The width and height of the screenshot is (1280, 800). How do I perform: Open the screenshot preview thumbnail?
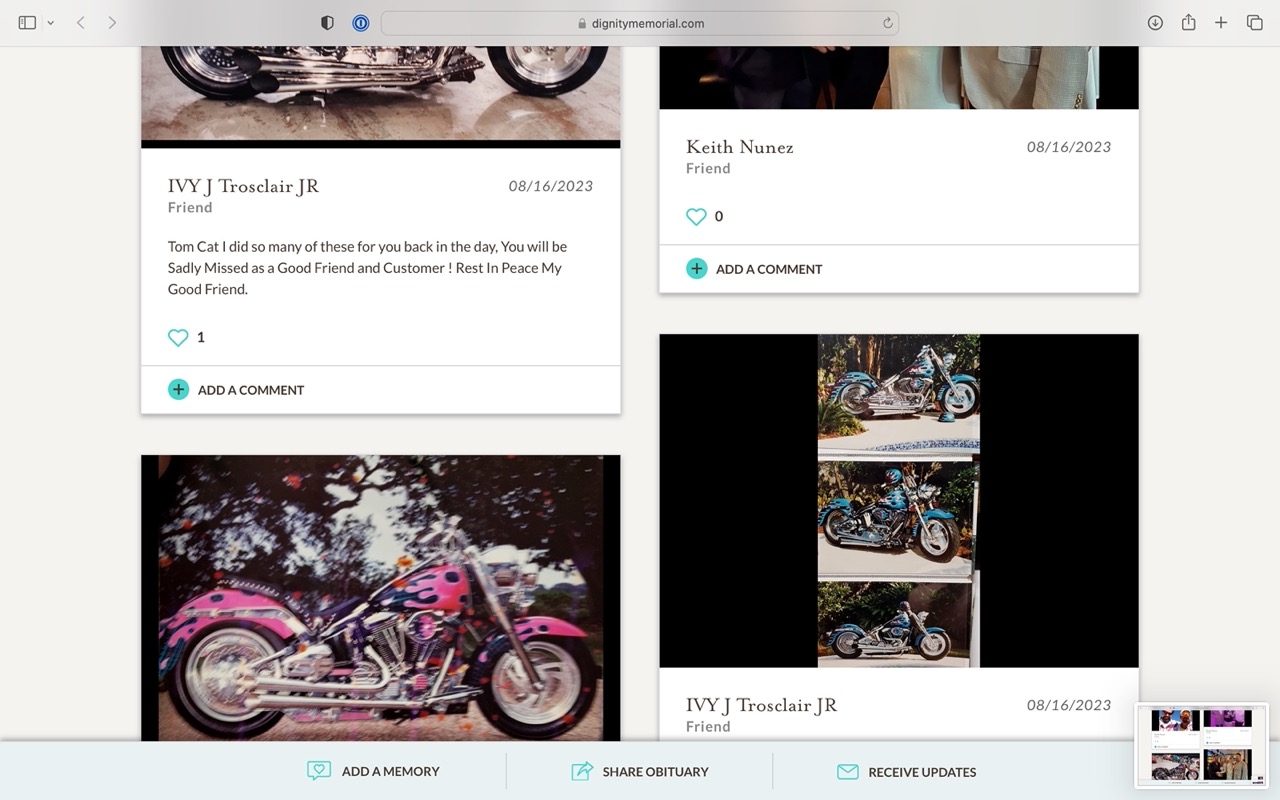(1201, 745)
